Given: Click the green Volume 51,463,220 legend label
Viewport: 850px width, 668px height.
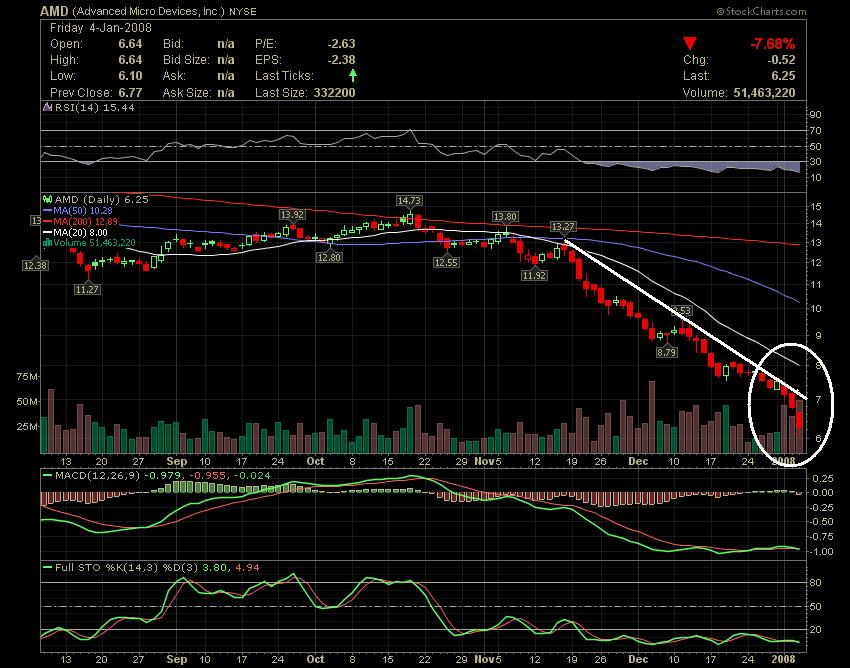Looking at the screenshot, I should point(94,242).
